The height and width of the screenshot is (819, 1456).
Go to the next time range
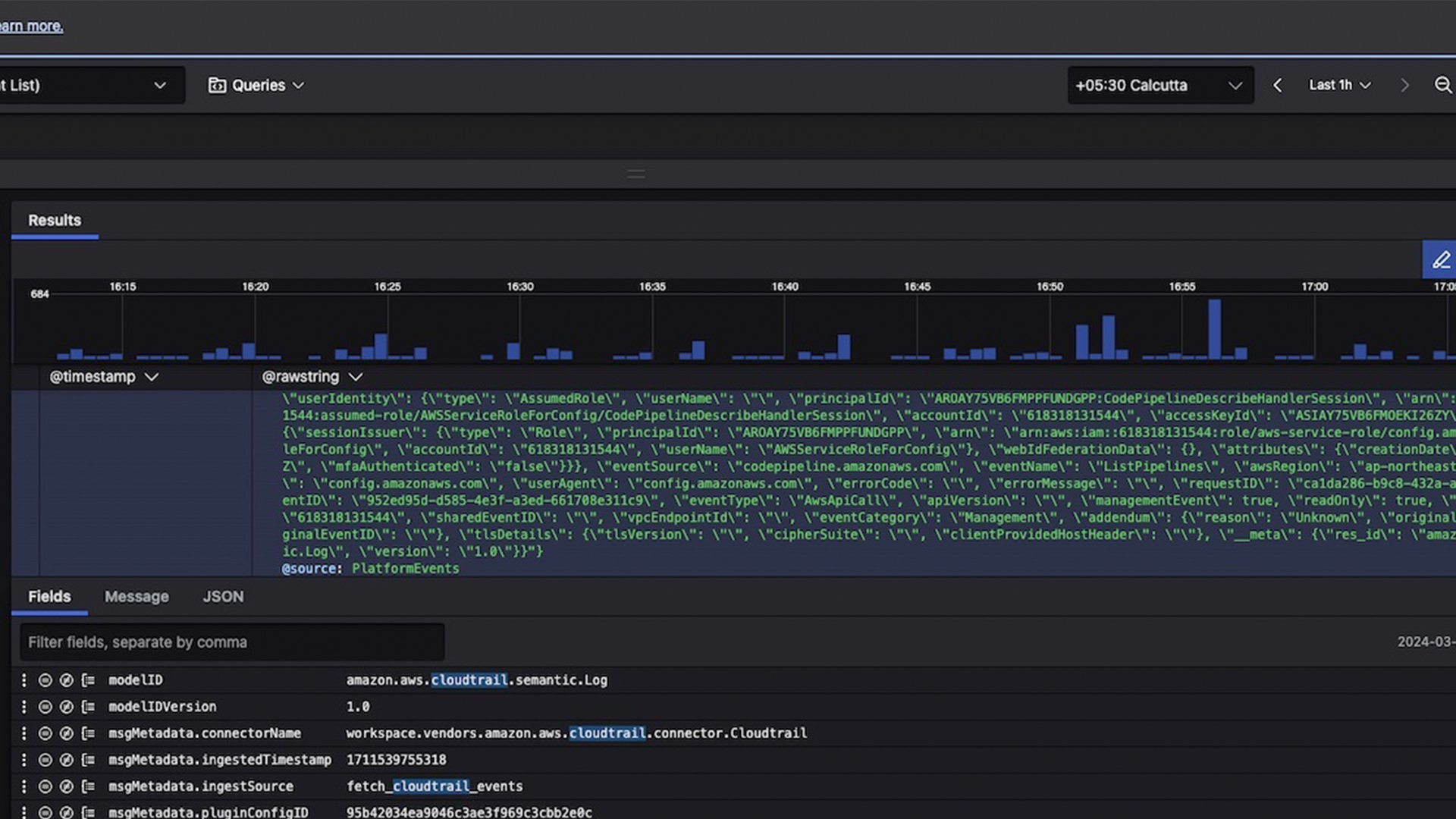[x=1404, y=86]
